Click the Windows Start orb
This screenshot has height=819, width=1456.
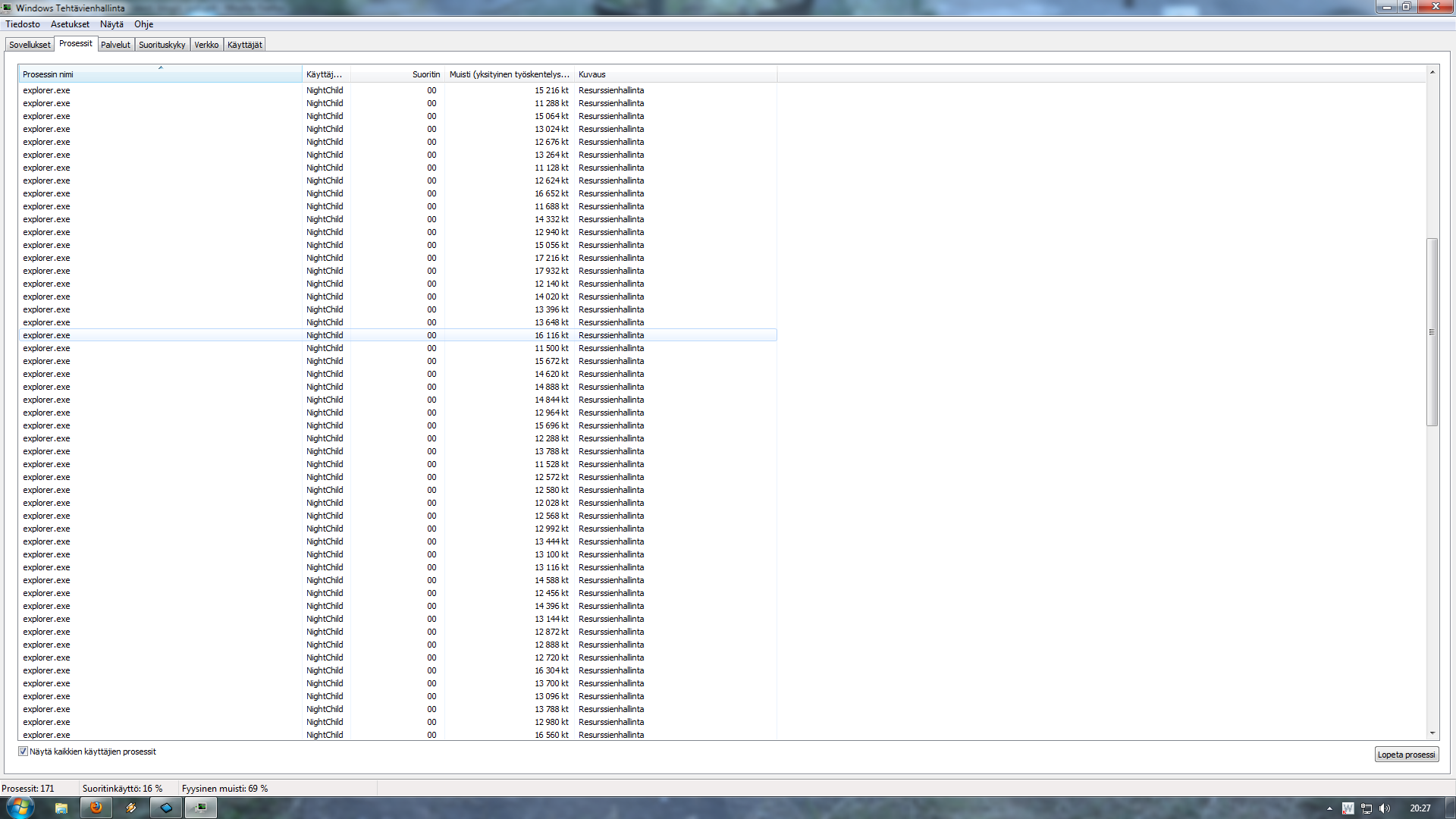(20, 807)
